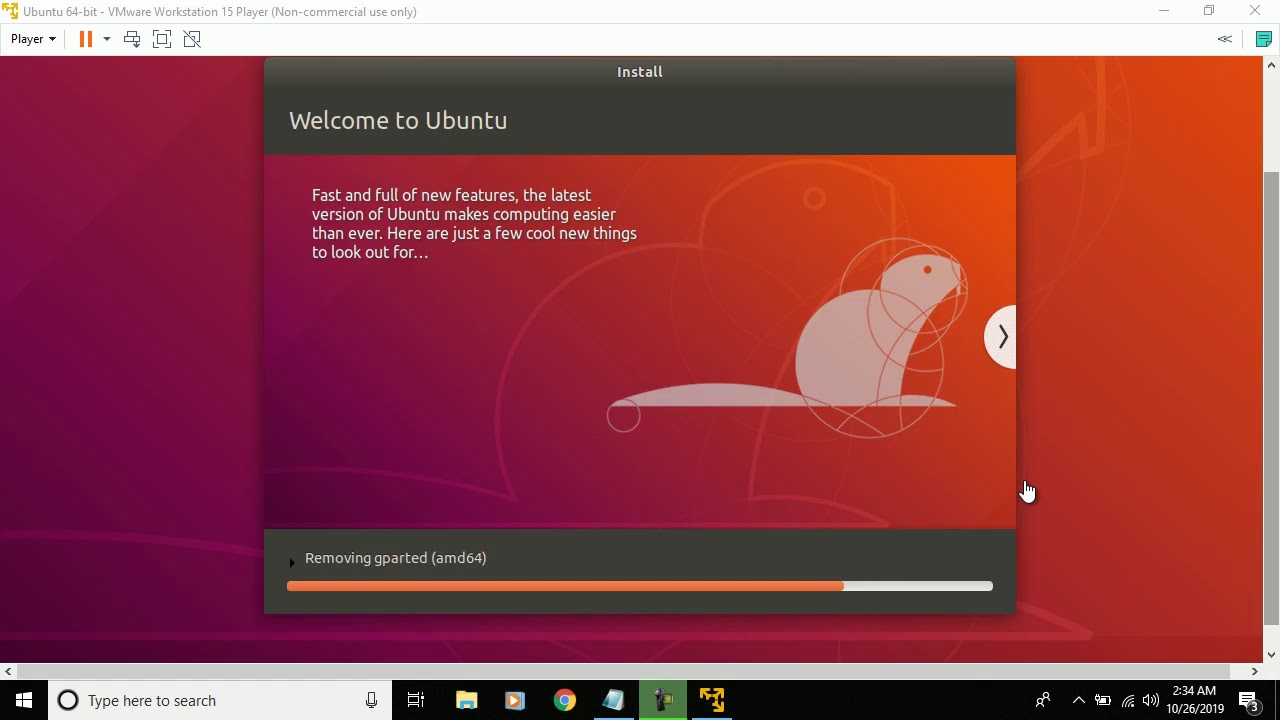
Task: Open the VMware green message log icon
Action: pyautogui.click(x=1263, y=39)
